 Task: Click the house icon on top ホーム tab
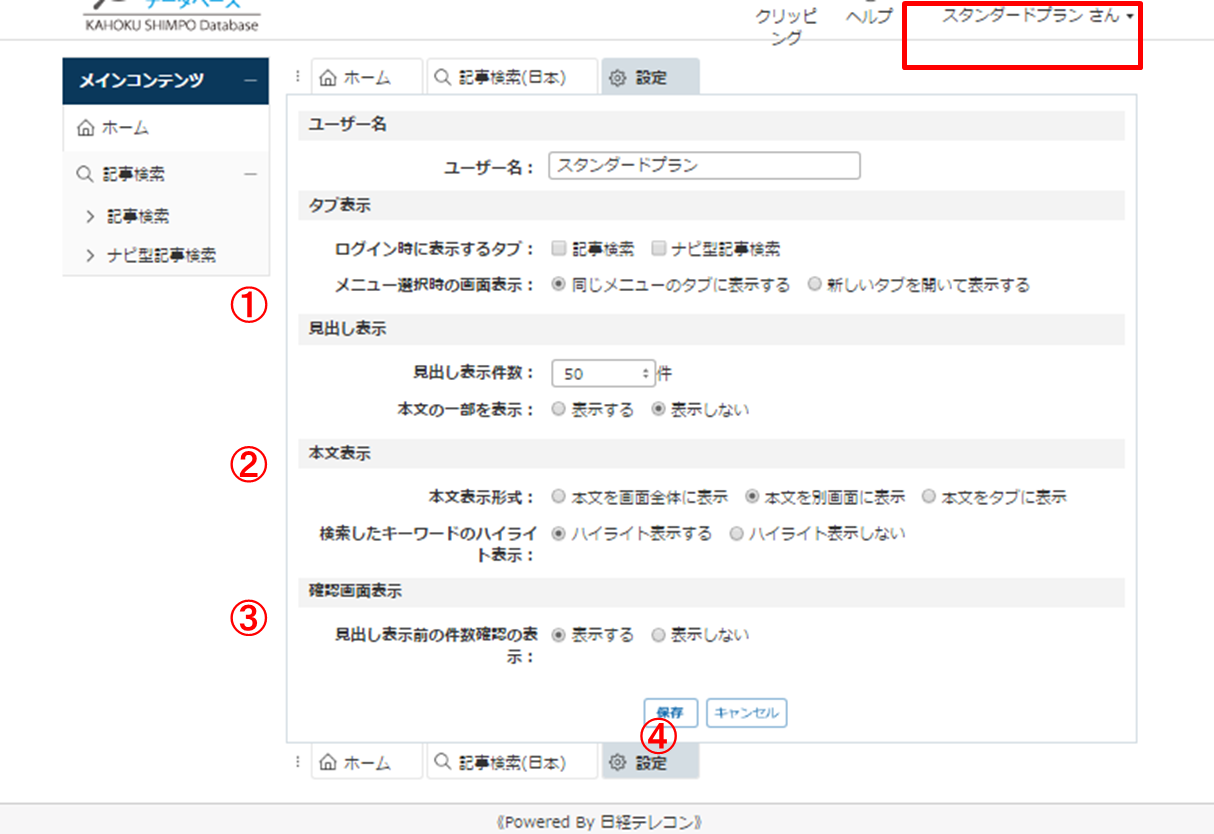pos(327,78)
